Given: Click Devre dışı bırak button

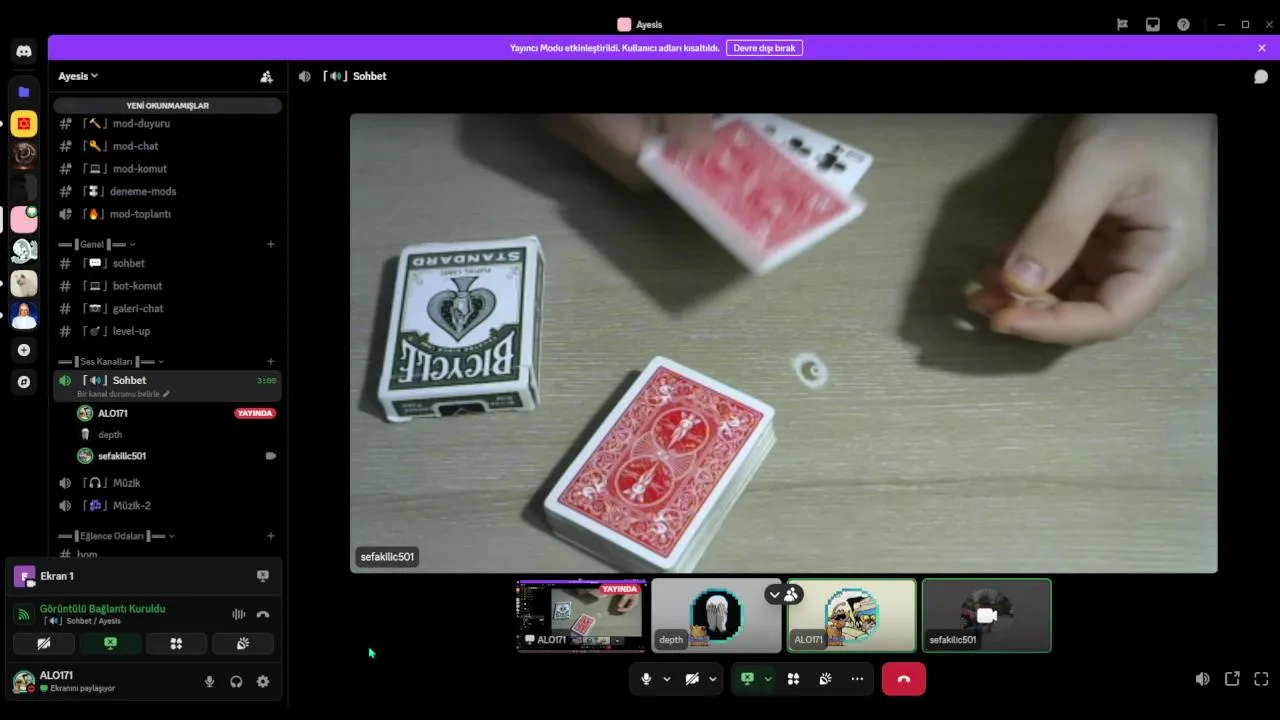Looking at the screenshot, I should pos(764,48).
